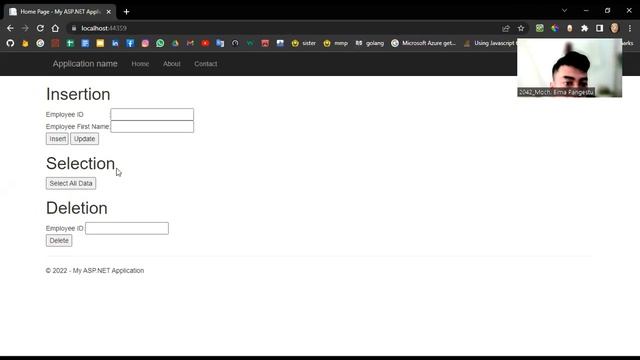Open the colorful wheel extension
The height and width of the screenshot is (360, 640).
click(555, 28)
